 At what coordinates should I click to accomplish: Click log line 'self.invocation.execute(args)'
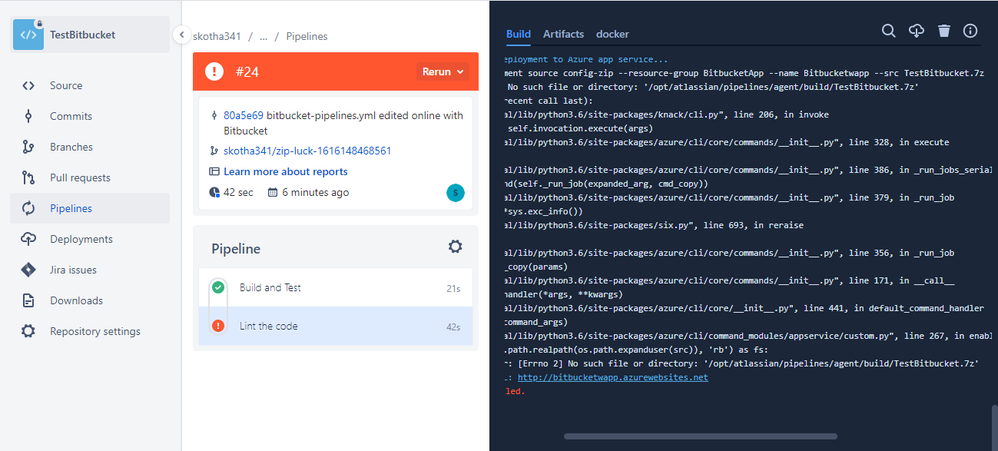(580, 128)
